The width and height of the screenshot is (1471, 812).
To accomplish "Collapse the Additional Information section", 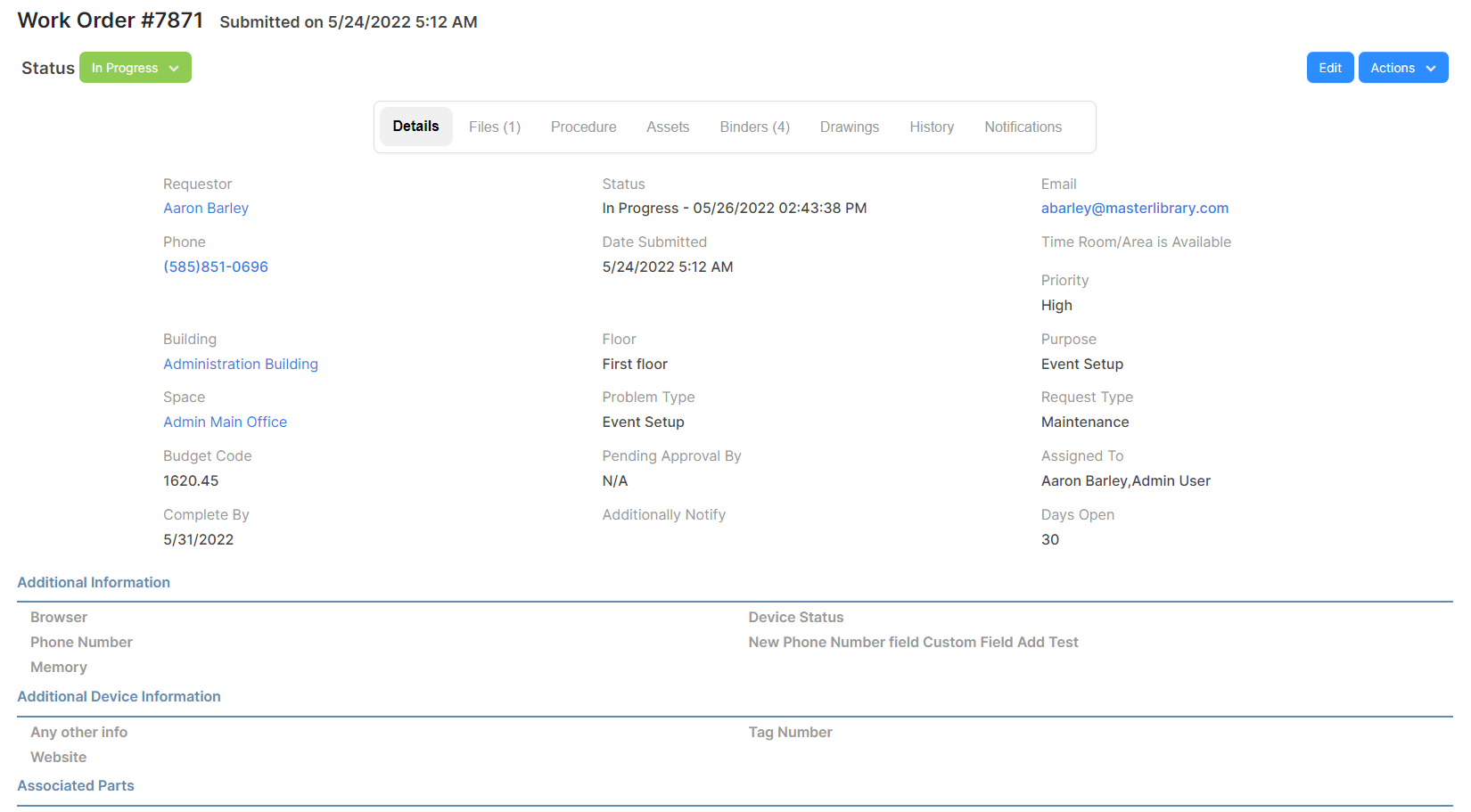I will pyautogui.click(x=93, y=582).
